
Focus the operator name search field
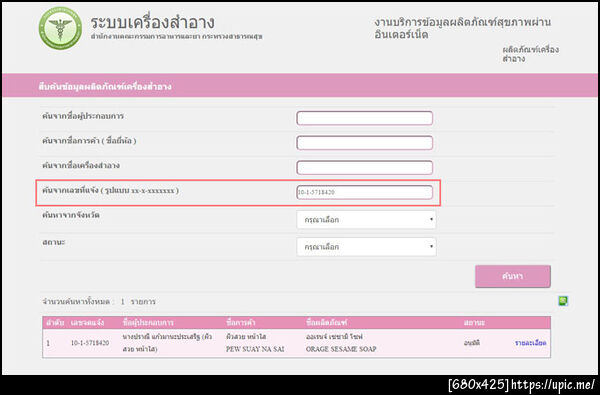tap(364, 118)
